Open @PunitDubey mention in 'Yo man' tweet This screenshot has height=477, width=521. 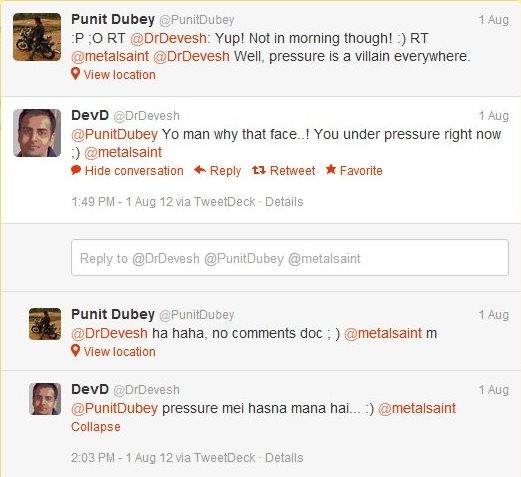[114, 134]
